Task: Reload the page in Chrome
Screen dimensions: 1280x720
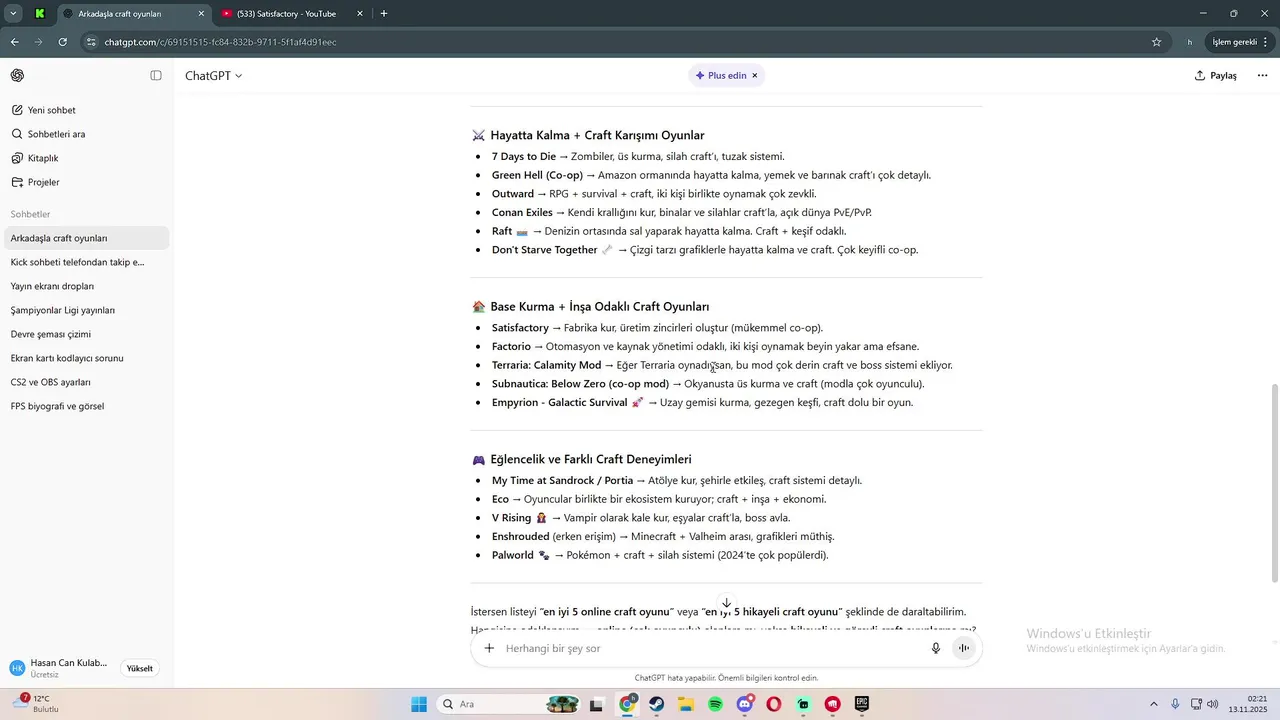Action: coord(63,42)
